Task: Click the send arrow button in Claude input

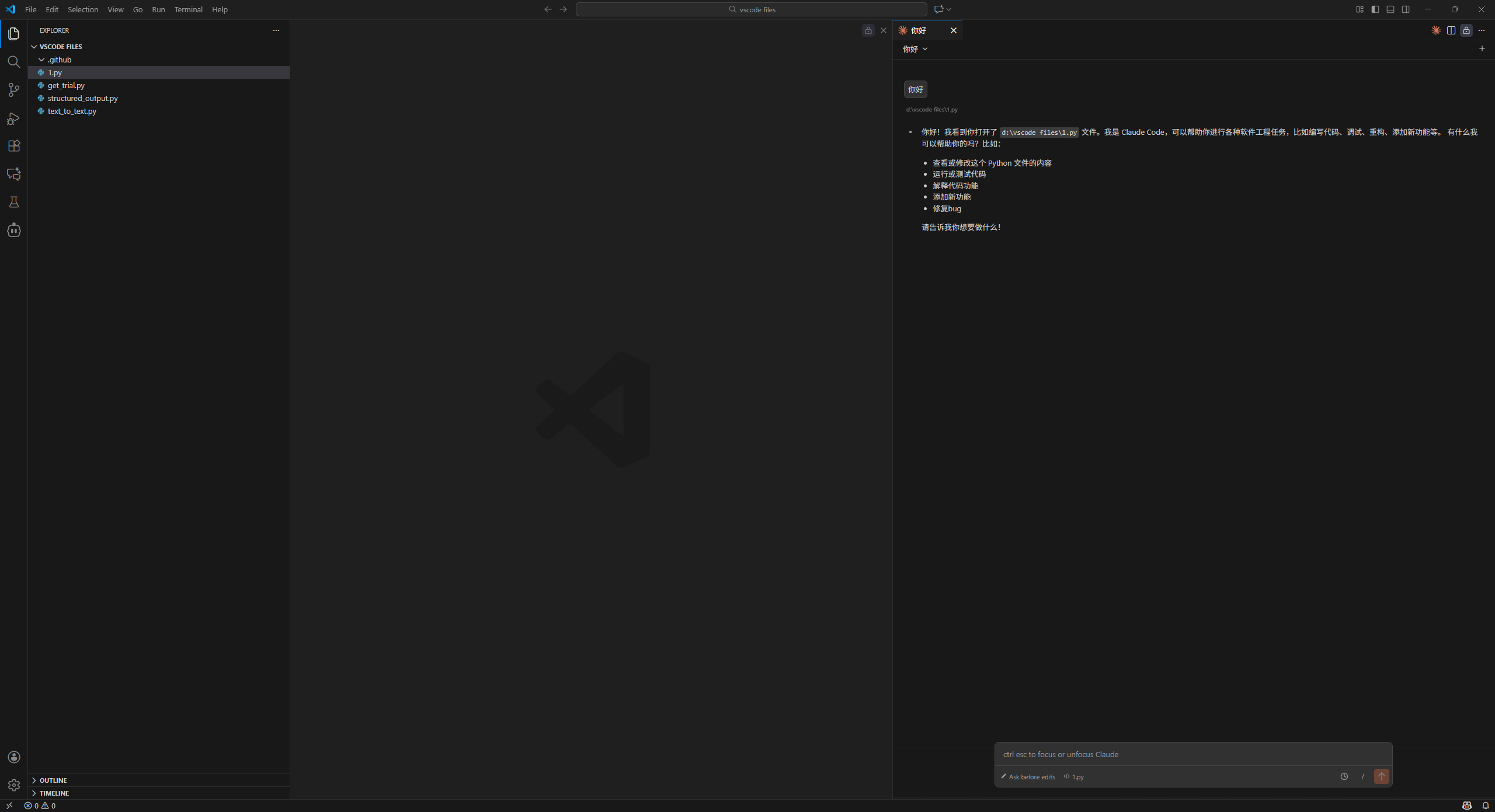Action: tap(1381, 776)
